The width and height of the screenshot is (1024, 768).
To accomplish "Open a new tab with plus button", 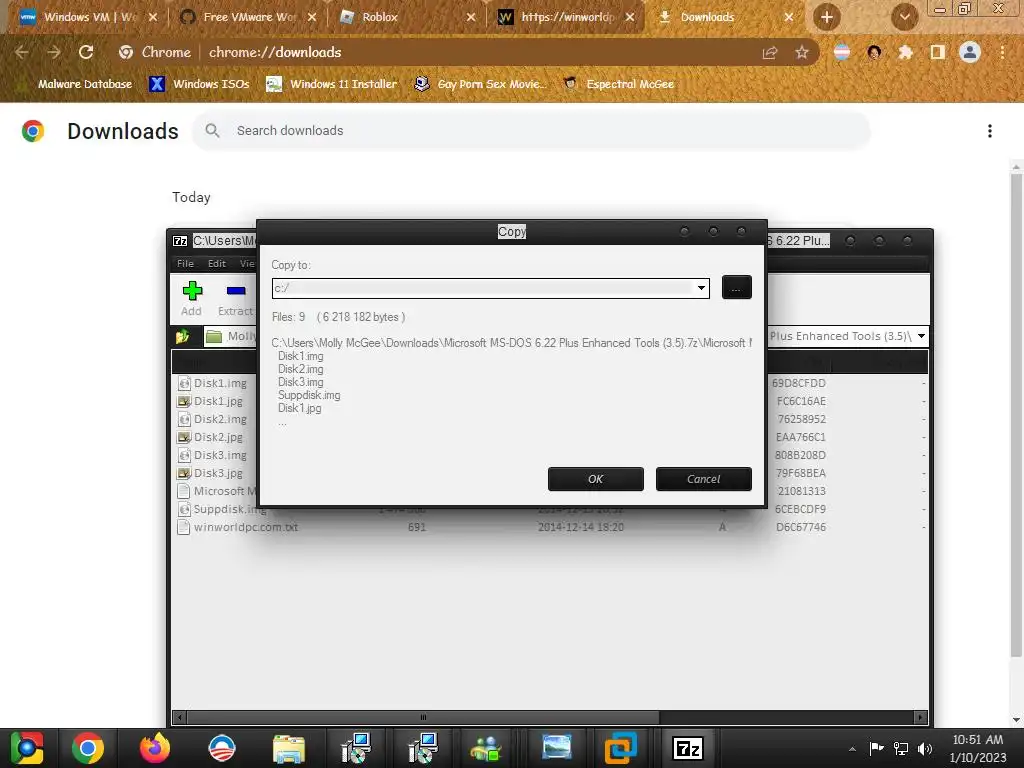I will point(827,17).
